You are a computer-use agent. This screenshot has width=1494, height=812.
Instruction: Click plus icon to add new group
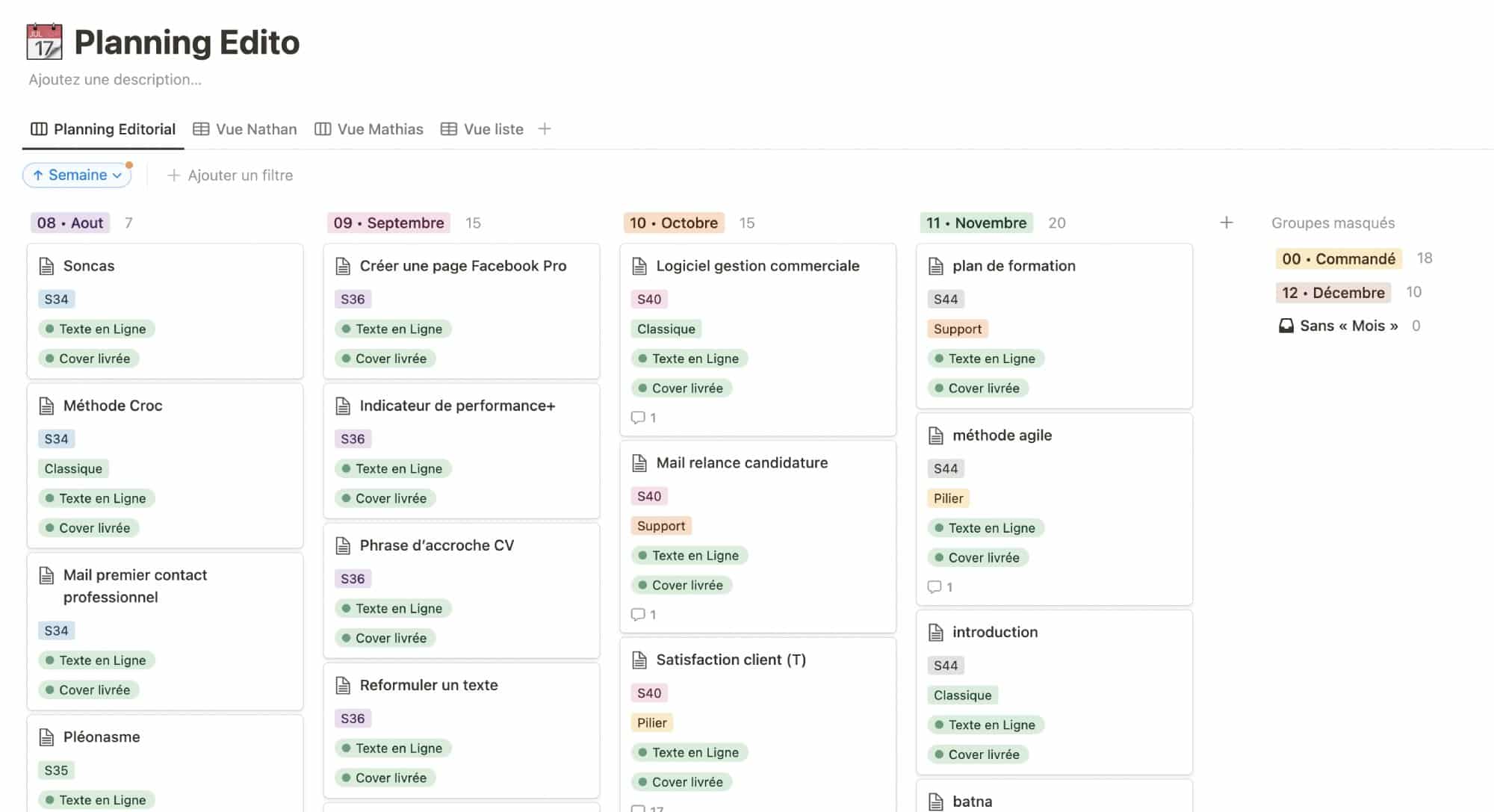tap(1226, 223)
